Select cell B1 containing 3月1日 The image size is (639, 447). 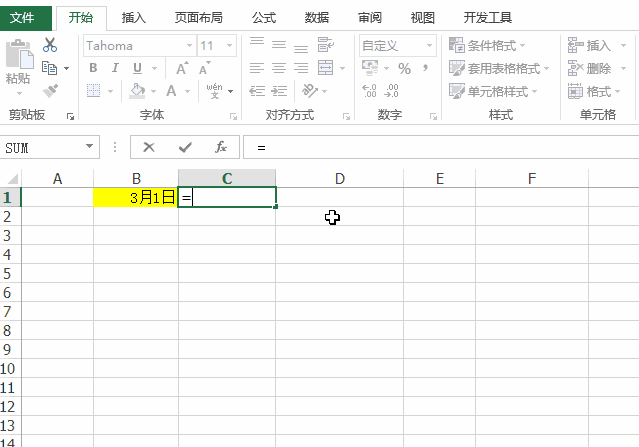click(x=136, y=198)
